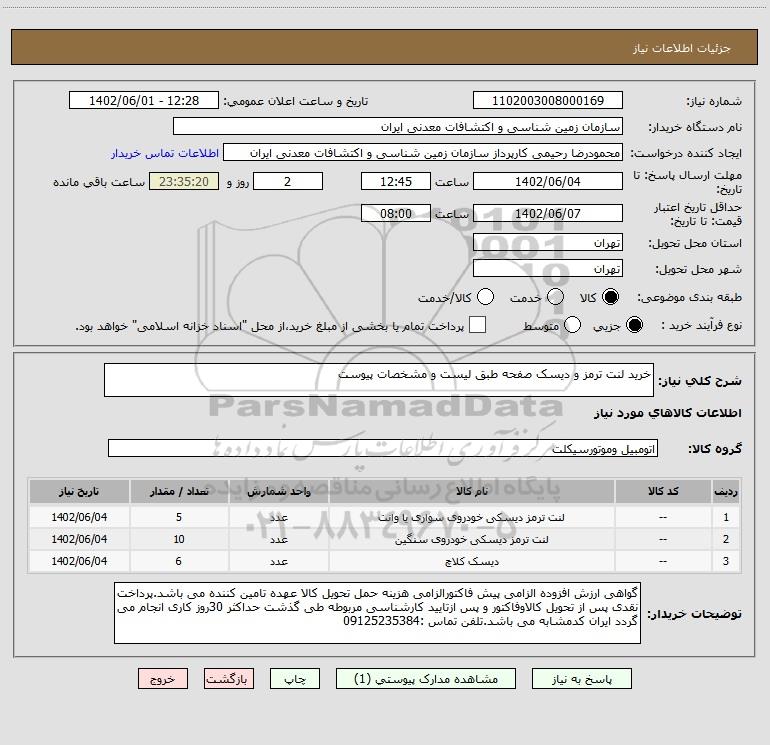Select the کالا radio button
This screenshot has width=770, height=745.
(x=610, y=297)
